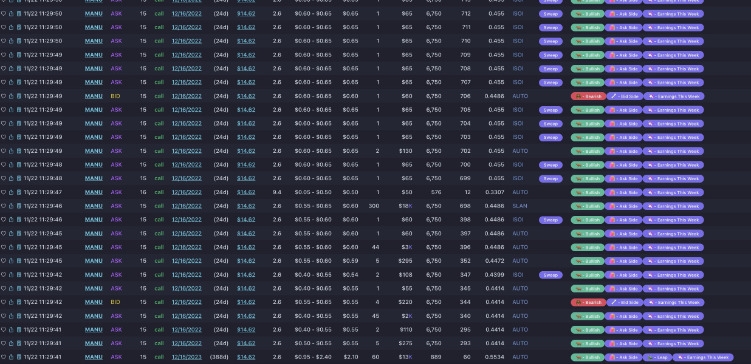Copy the 300-size SLAN trade at 11:29:46
This screenshot has width=751, height=364.
[x=19, y=206]
